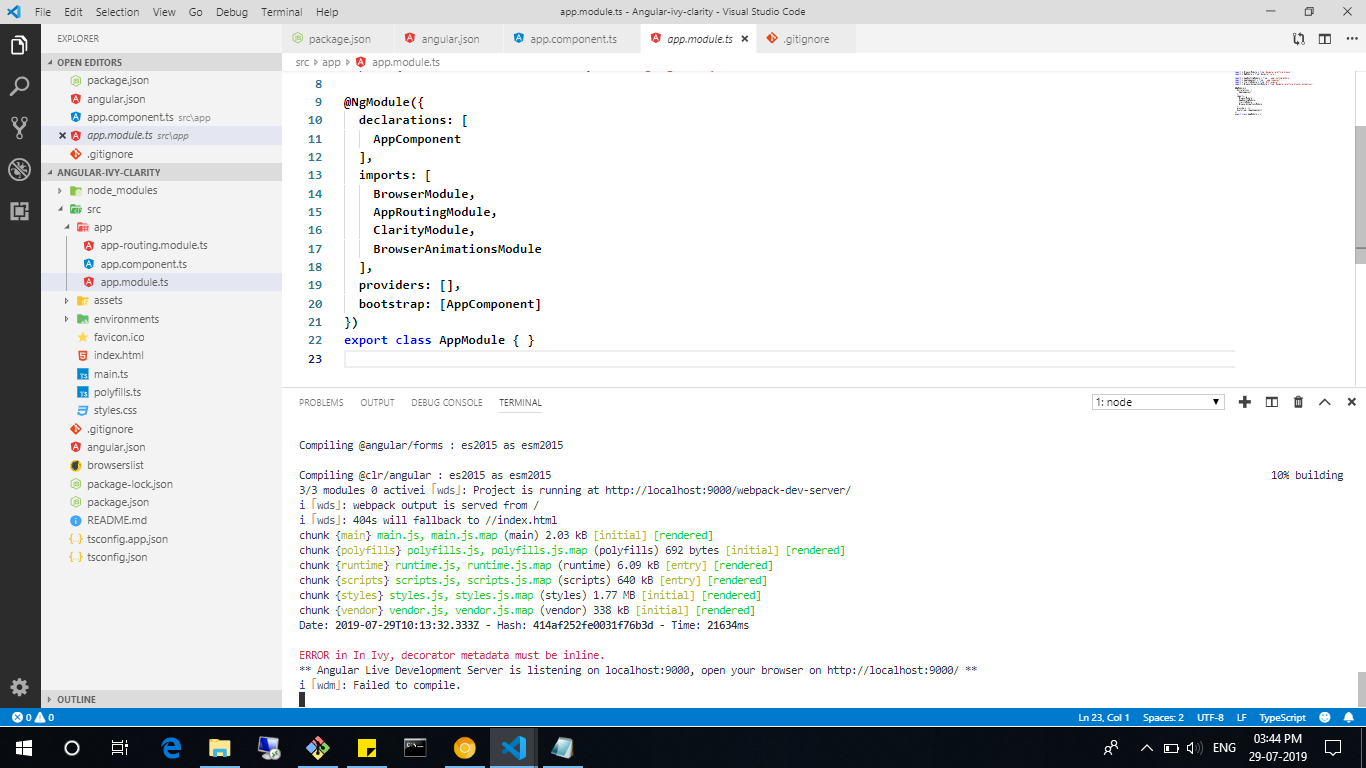Switch to the package.json editor tab
1366x768 pixels.
click(x=338, y=39)
